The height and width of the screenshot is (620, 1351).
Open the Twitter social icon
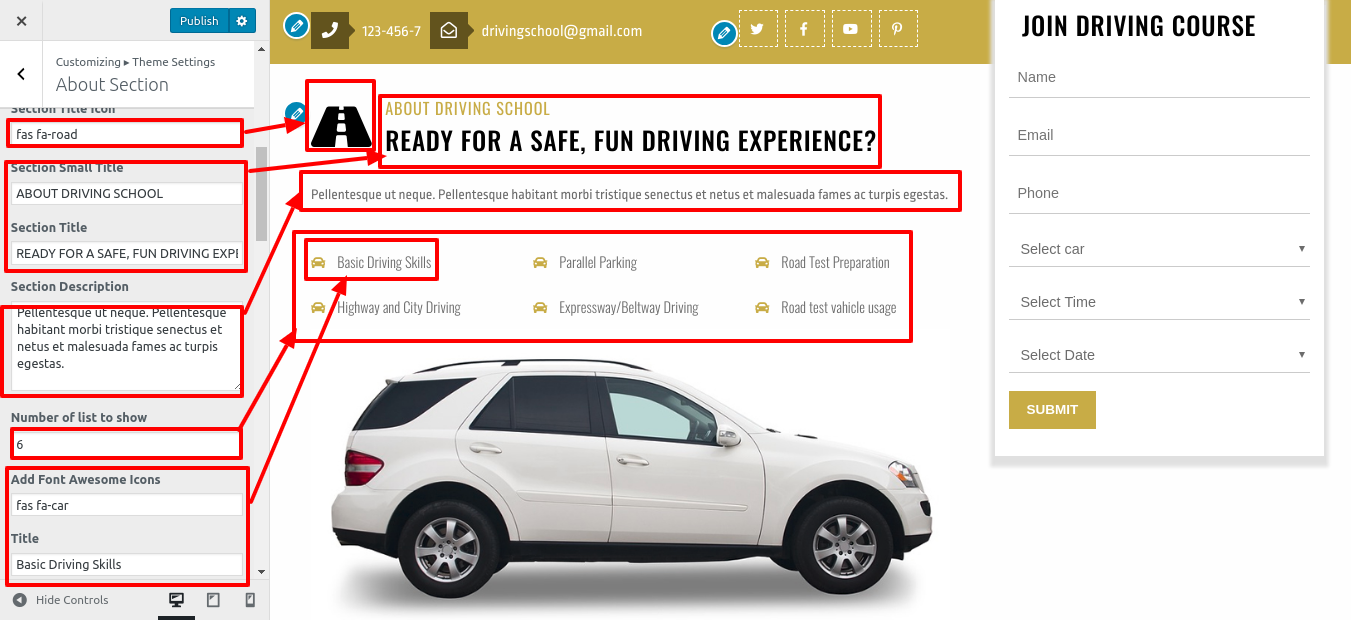(x=757, y=29)
